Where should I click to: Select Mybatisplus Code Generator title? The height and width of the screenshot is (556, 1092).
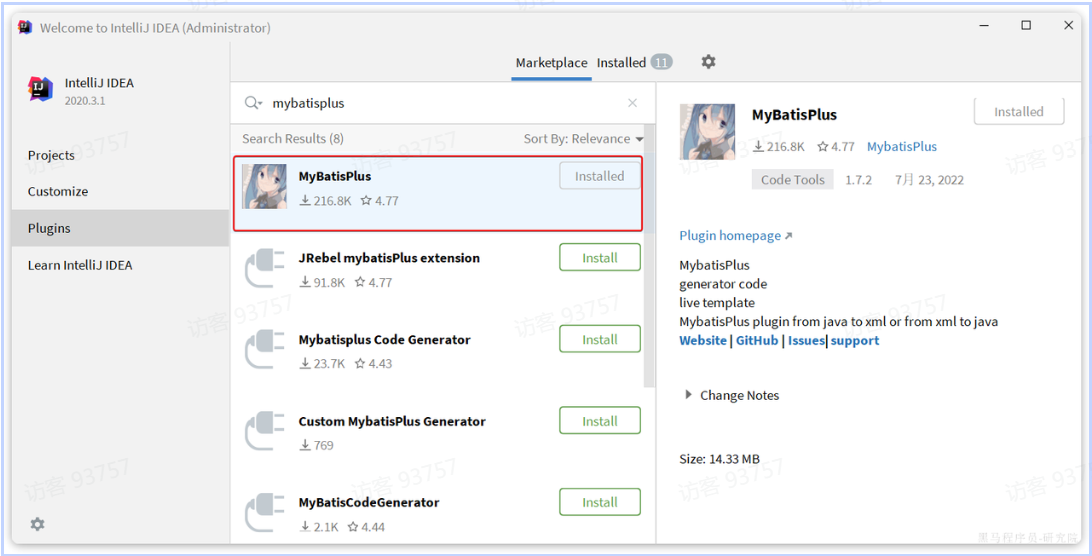point(384,339)
